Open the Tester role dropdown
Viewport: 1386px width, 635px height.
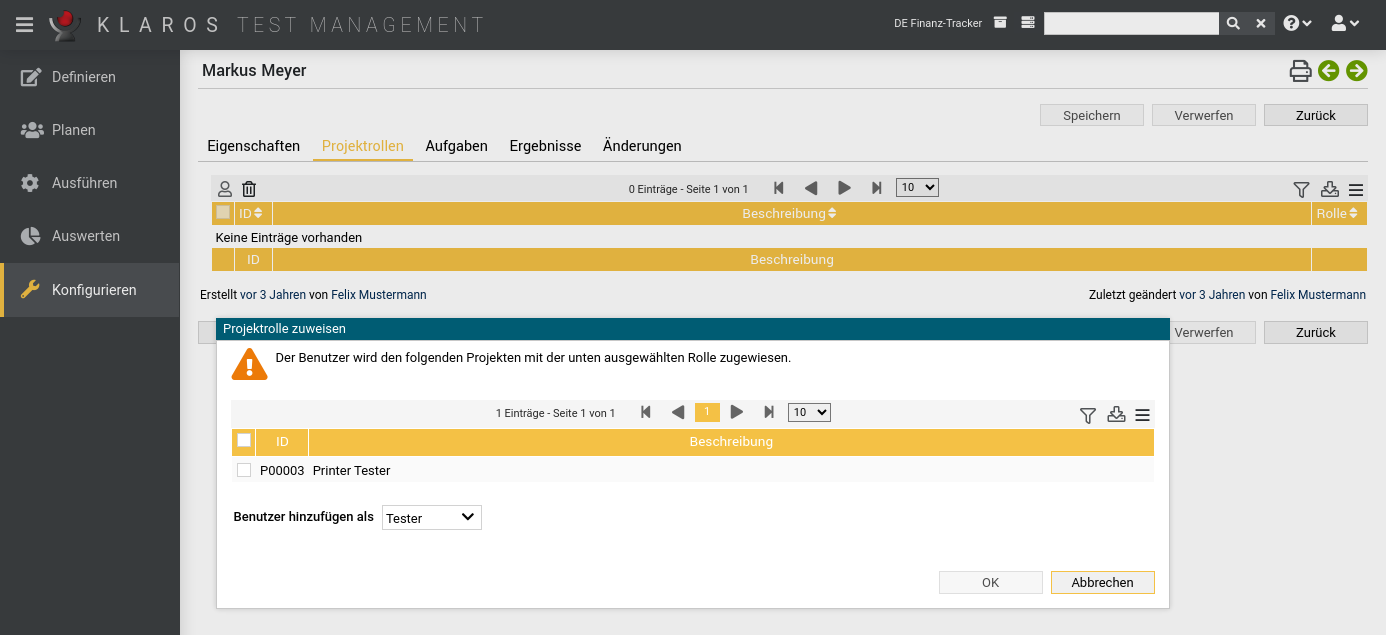432,517
